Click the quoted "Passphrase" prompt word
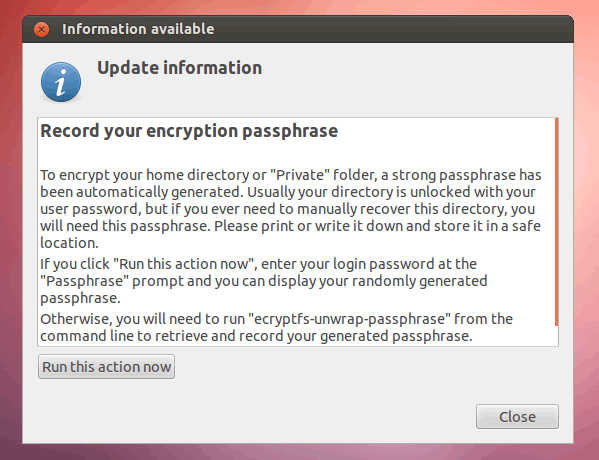 point(84,281)
